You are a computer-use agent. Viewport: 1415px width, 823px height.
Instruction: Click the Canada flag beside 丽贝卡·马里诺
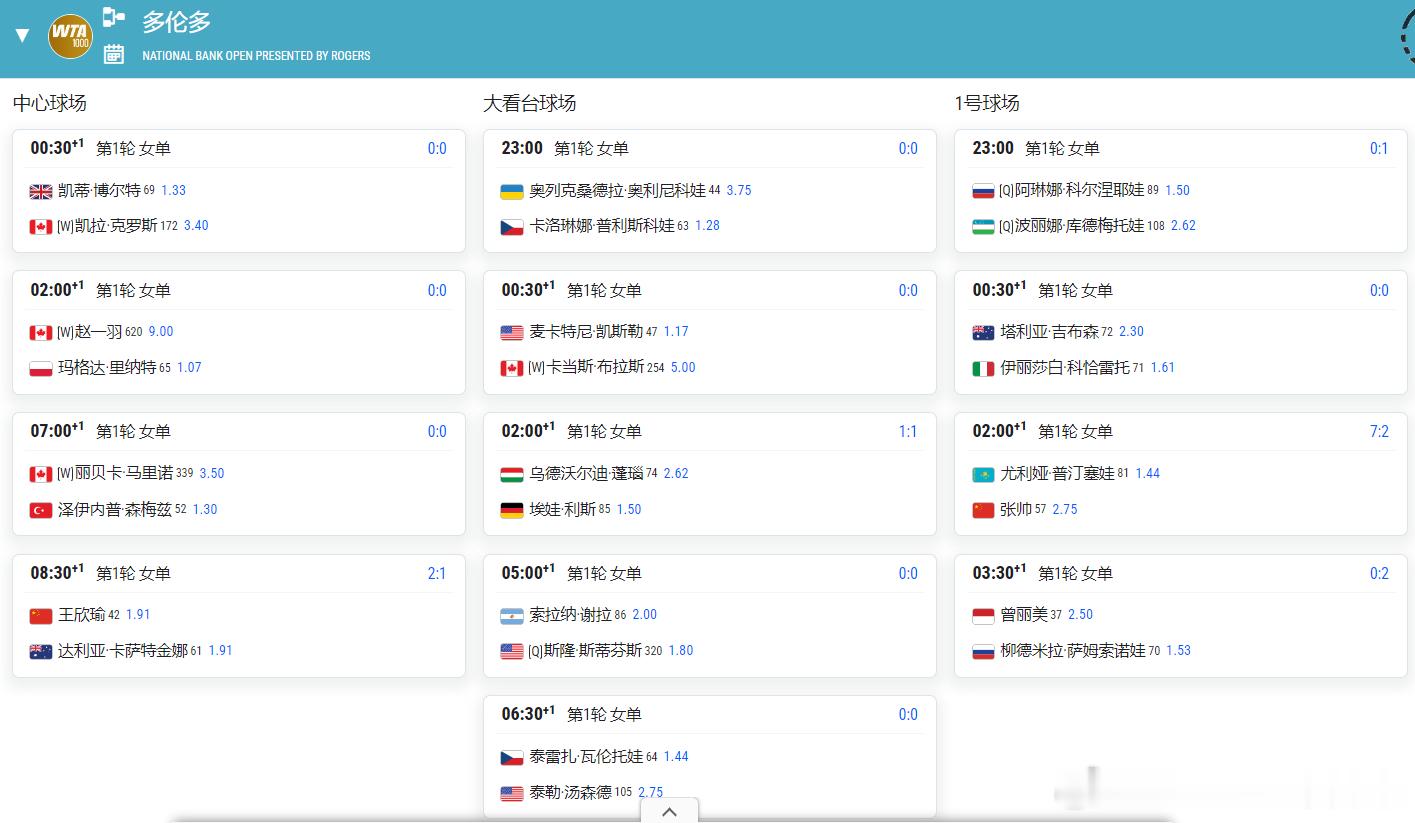tap(41, 474)
